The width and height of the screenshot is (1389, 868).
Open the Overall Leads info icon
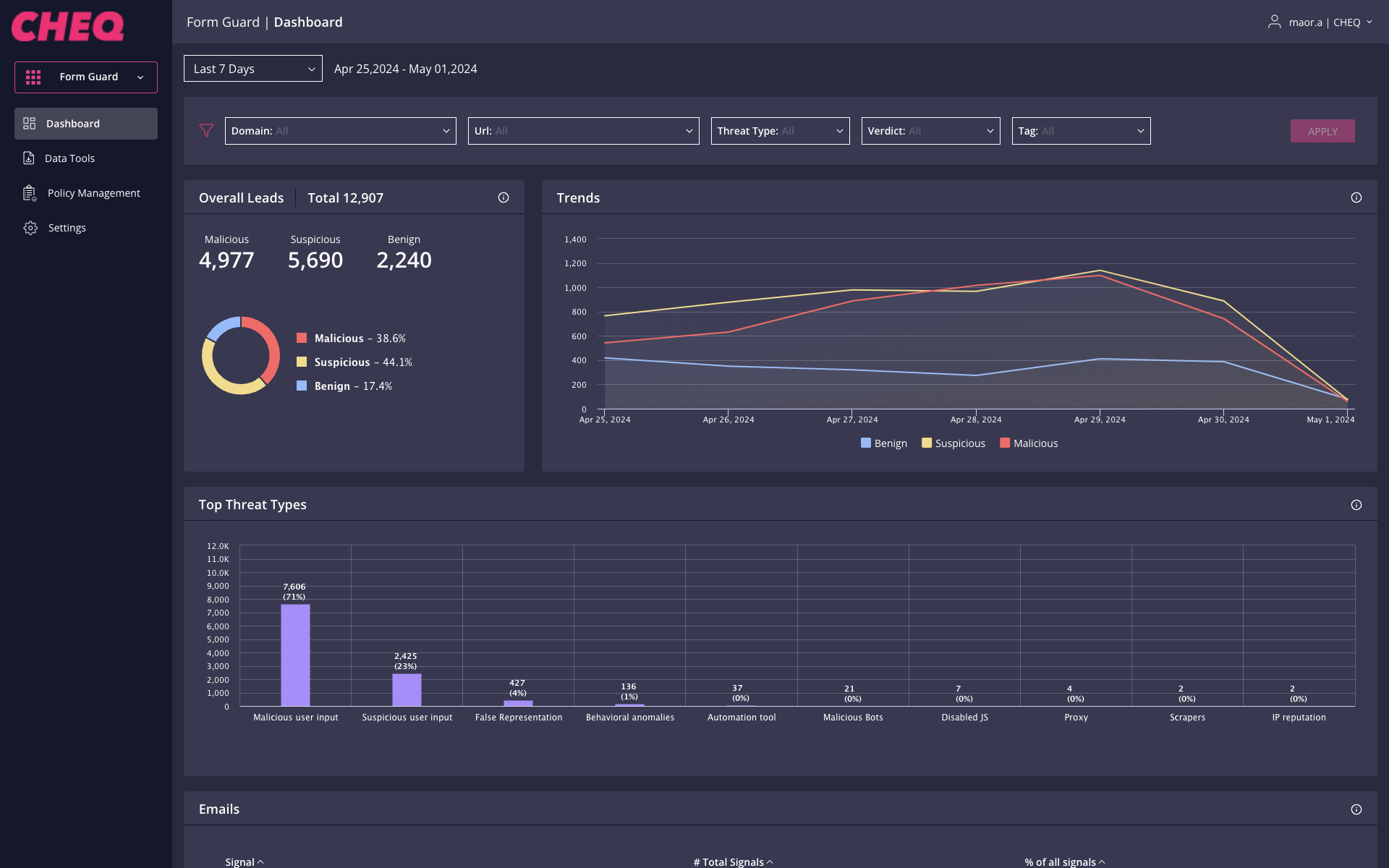[504, 197]
